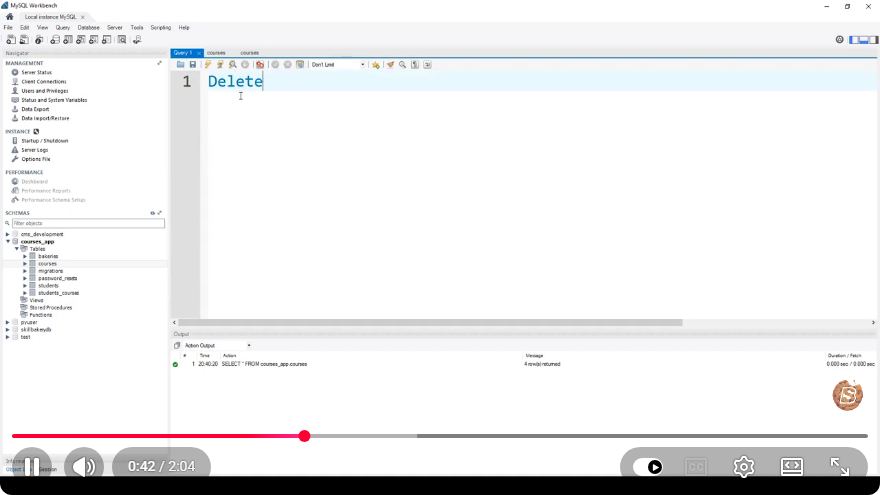Screen dimensions: 880x495
Task: Click the create new schema icon
Action: [x=55, y=40]
